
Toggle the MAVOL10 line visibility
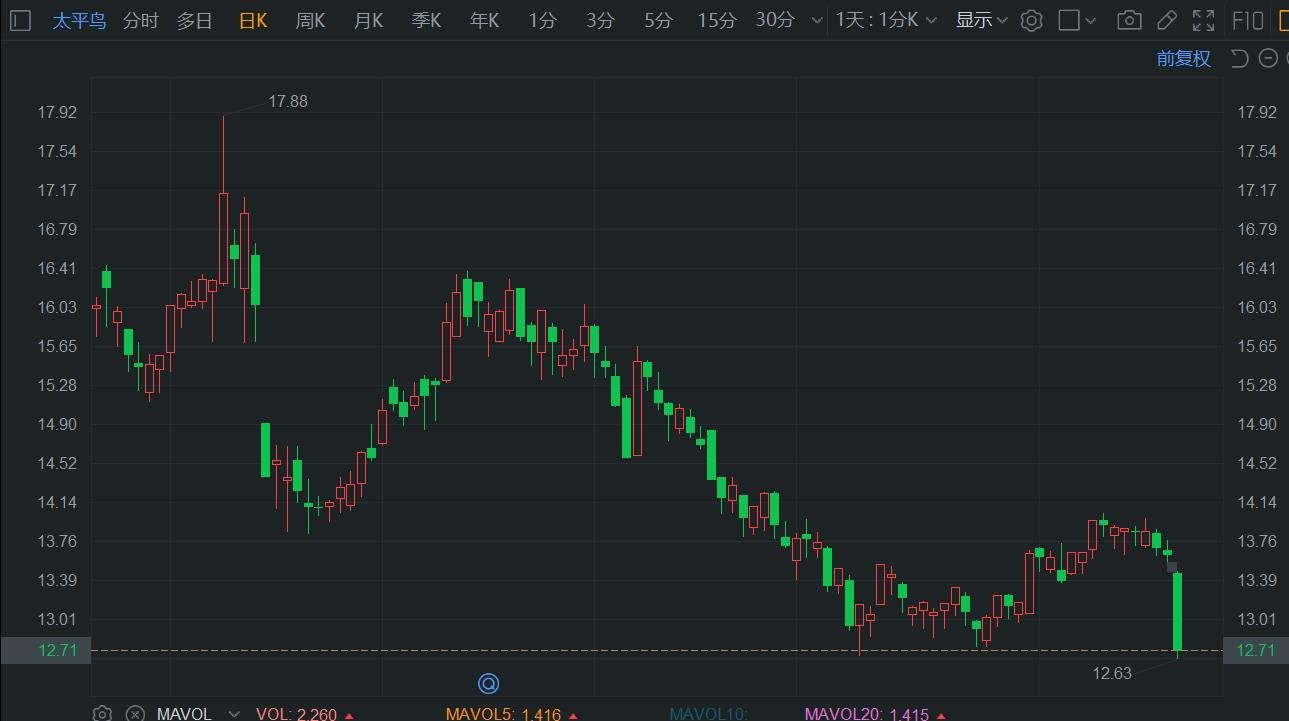[x=708, y=714]
